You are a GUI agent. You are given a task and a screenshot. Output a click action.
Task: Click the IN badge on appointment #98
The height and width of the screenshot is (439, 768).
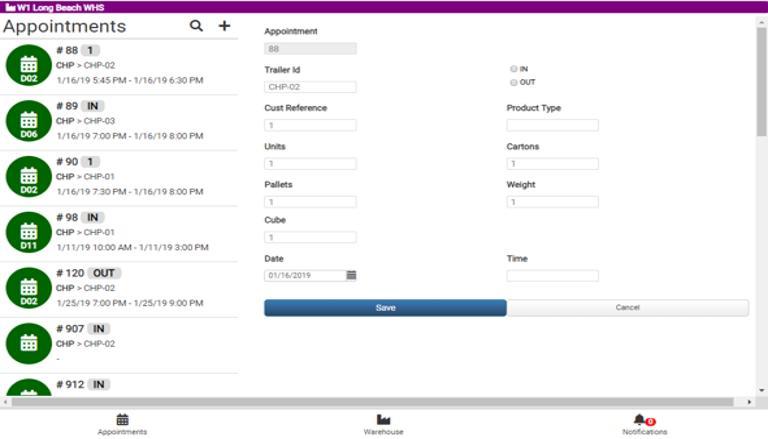(x=93, y=217)
